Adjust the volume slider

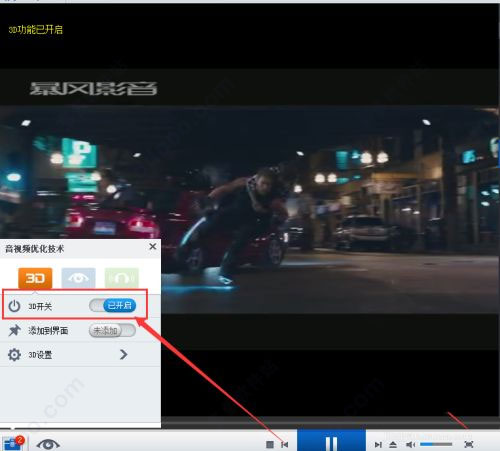(x=436, y=444)
